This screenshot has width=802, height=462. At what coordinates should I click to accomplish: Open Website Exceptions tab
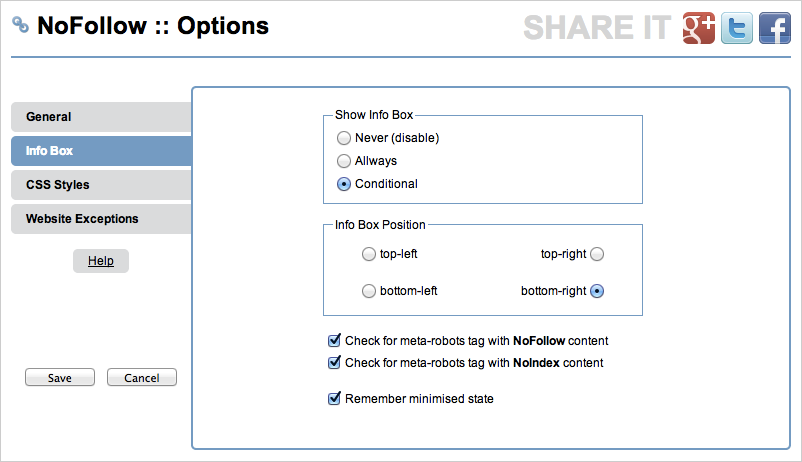tap(101, 219)
